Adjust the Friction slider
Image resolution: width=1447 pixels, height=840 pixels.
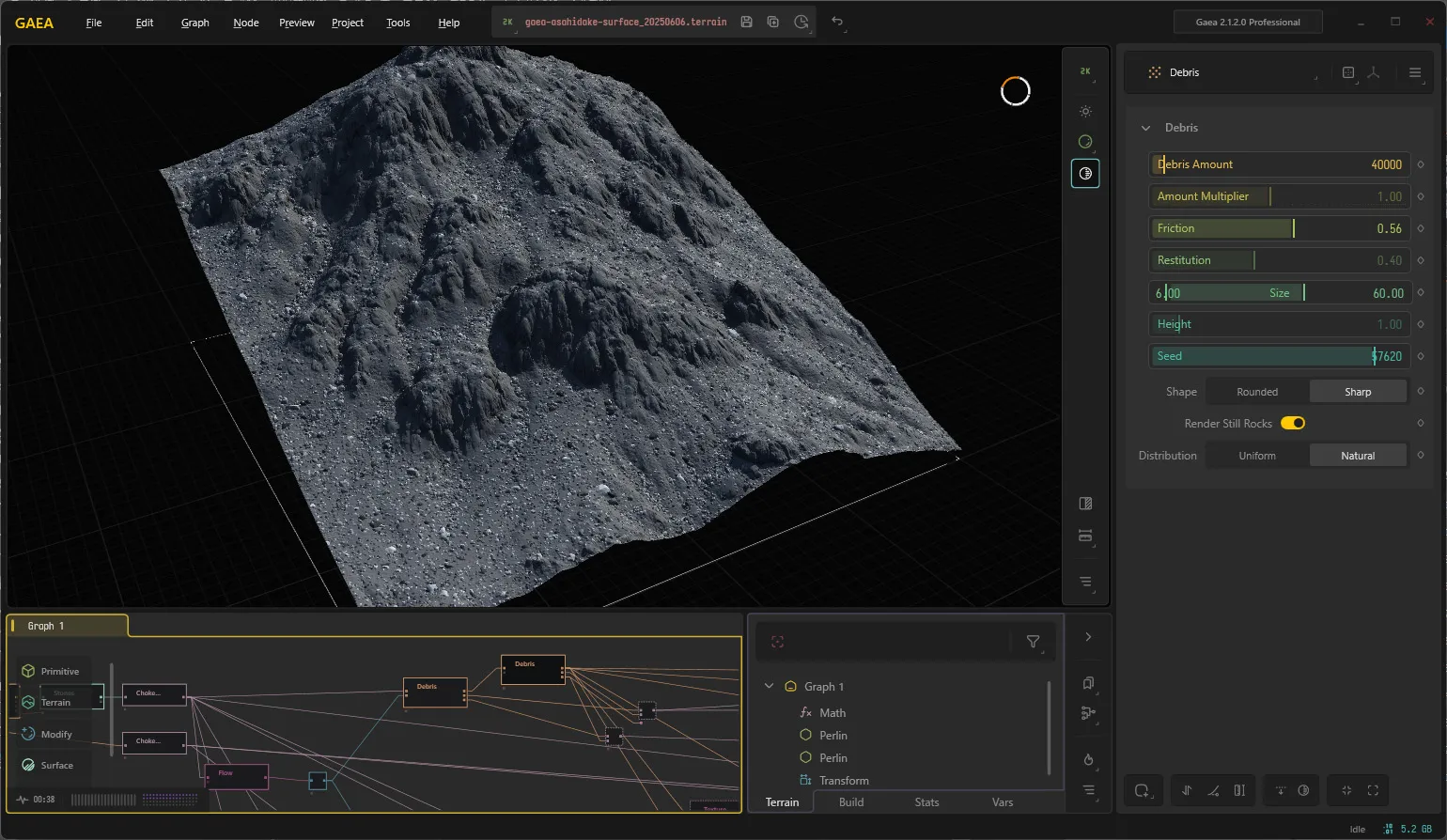tap(1280, 228)
